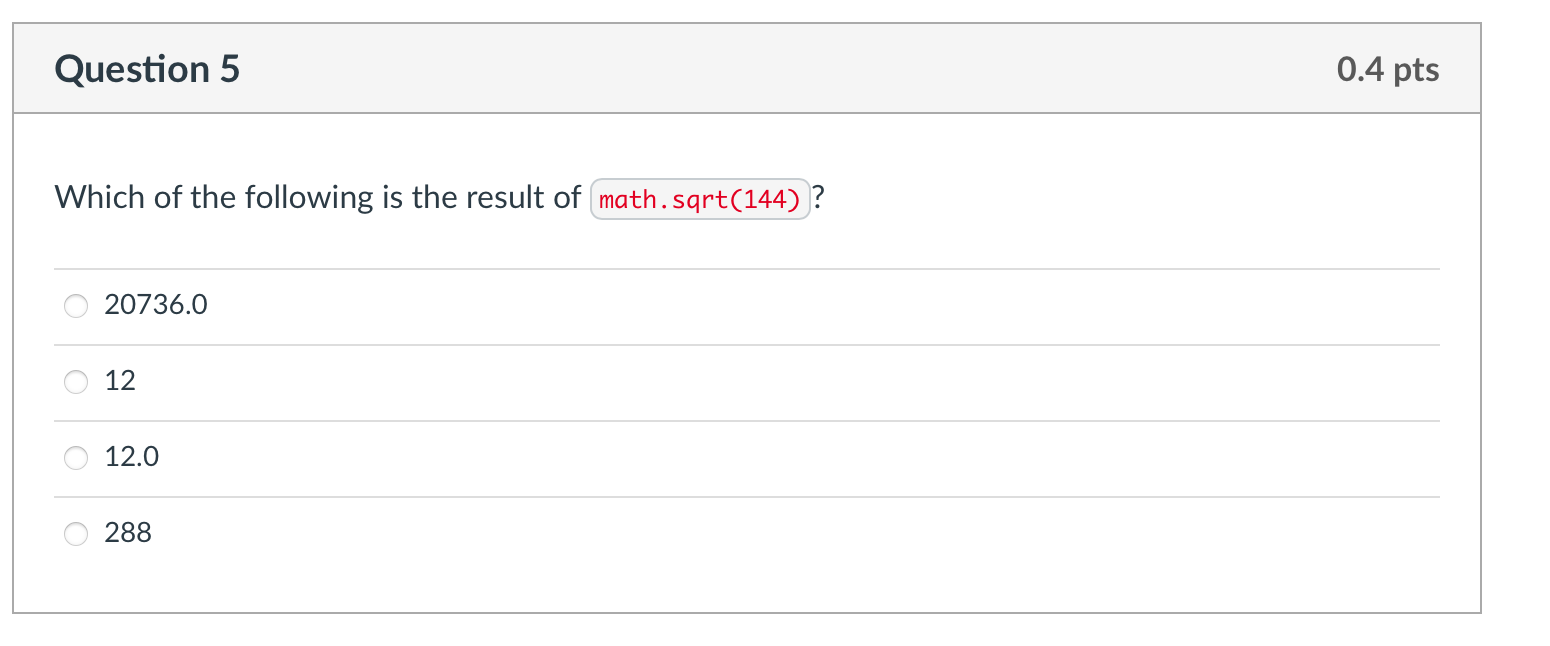The height and width of the screenshot is (646, 1550).
Task: Select the radio button for 20736.0
Action: pyautogui.click(x=77, y=306)
